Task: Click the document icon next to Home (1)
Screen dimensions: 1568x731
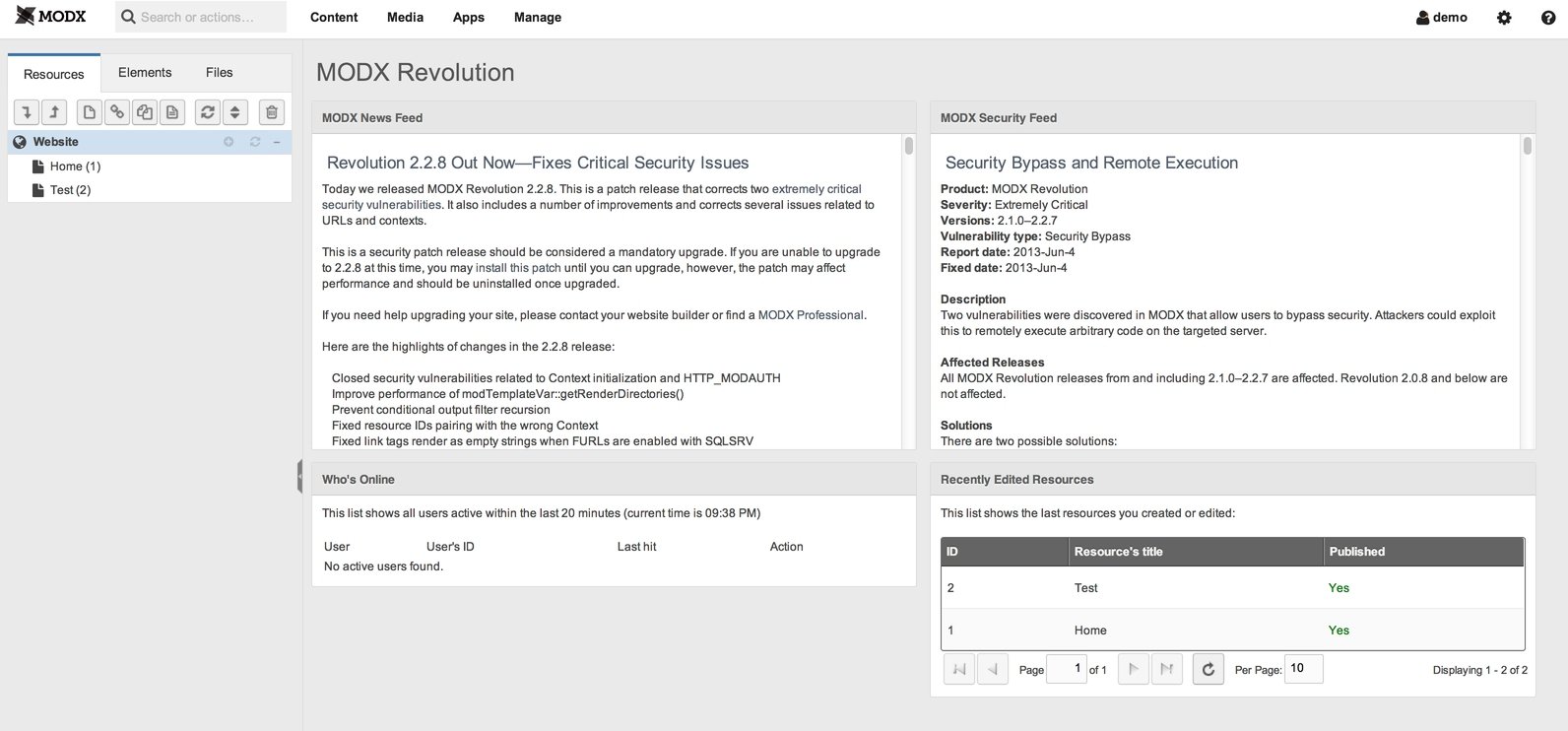Action: pos(38,166)
